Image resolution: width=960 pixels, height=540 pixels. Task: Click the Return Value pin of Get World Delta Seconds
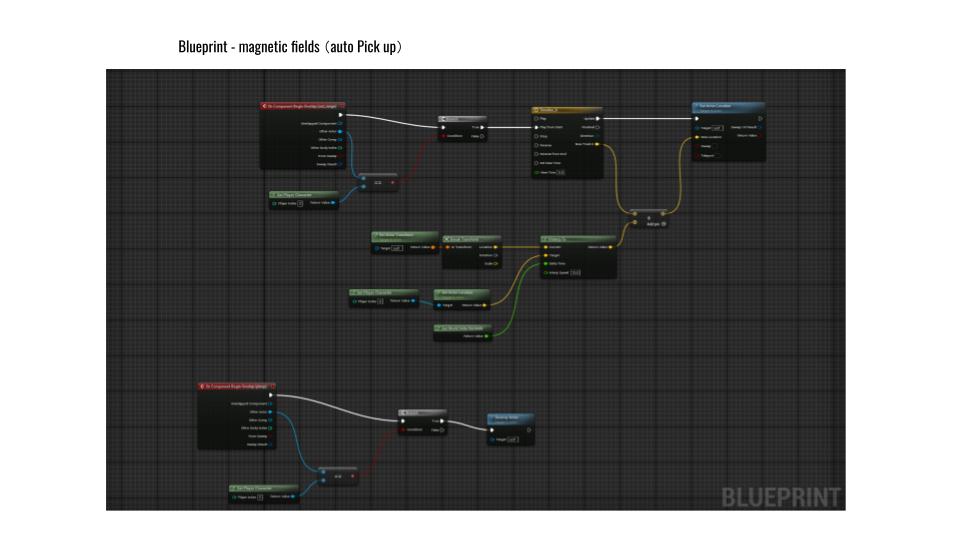[x=489, y=336]
